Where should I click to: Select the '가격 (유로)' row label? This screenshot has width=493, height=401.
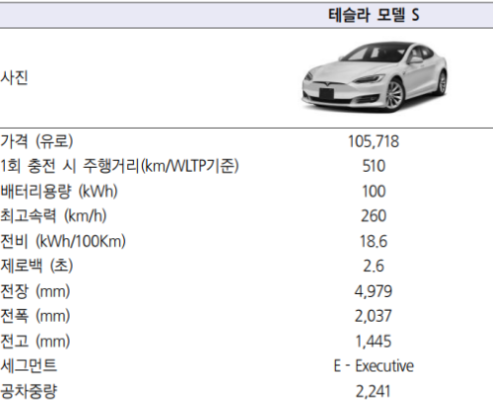tap(37, 141)
